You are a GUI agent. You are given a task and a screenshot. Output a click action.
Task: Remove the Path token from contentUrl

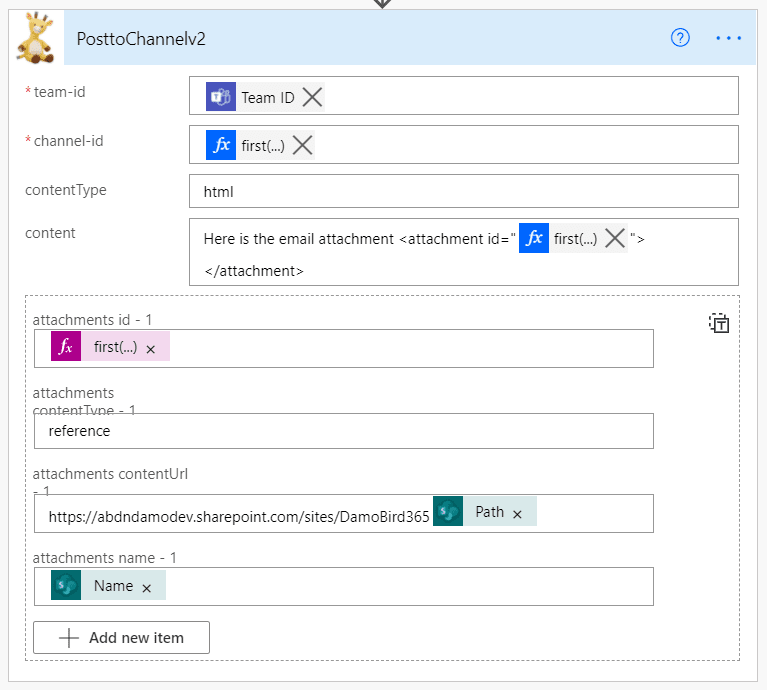coord(517,513)
